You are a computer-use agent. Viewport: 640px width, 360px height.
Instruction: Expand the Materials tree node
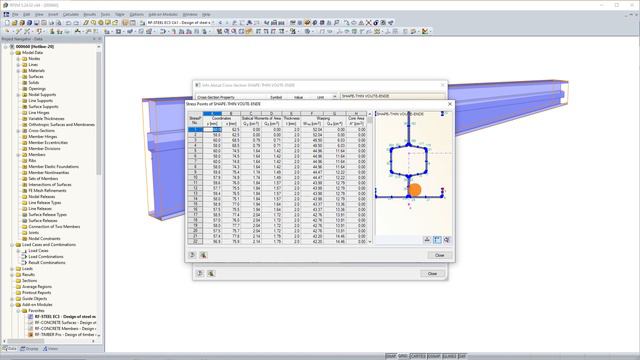(18, 71)
